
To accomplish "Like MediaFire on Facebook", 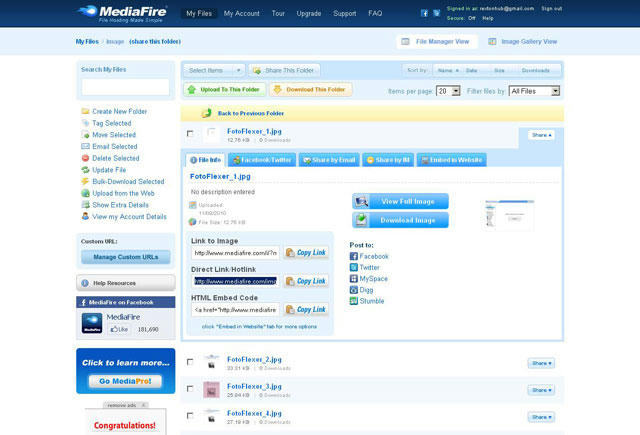I will pyautogui.click(x=119, y=329).
